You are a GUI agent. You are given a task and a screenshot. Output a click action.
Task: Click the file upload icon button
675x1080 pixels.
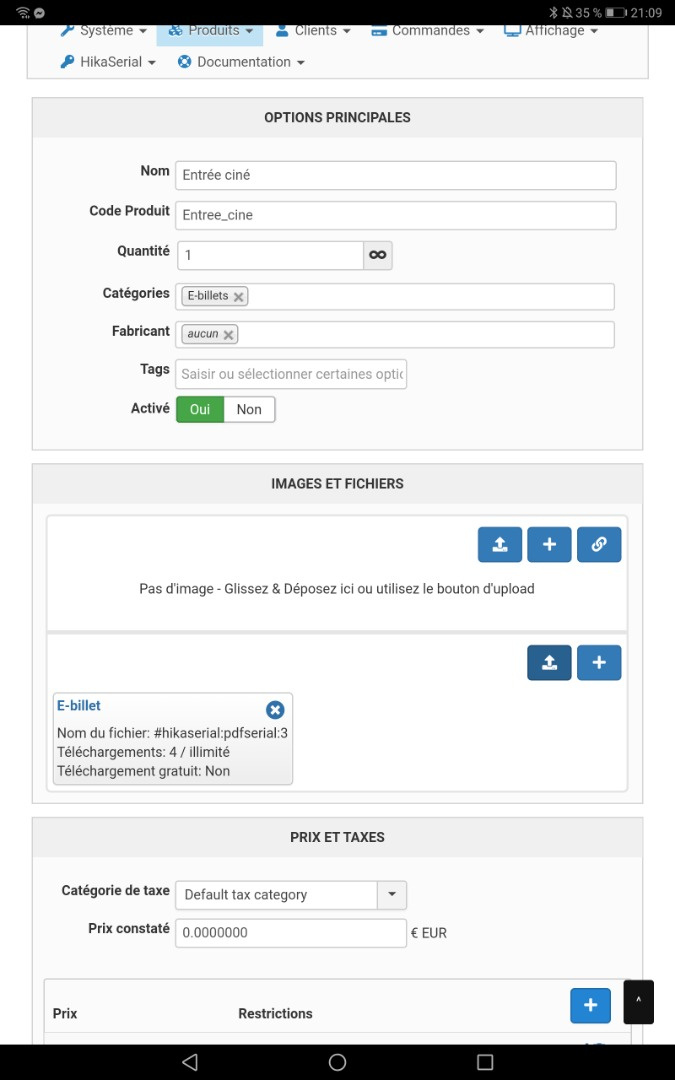coord(549,662)
